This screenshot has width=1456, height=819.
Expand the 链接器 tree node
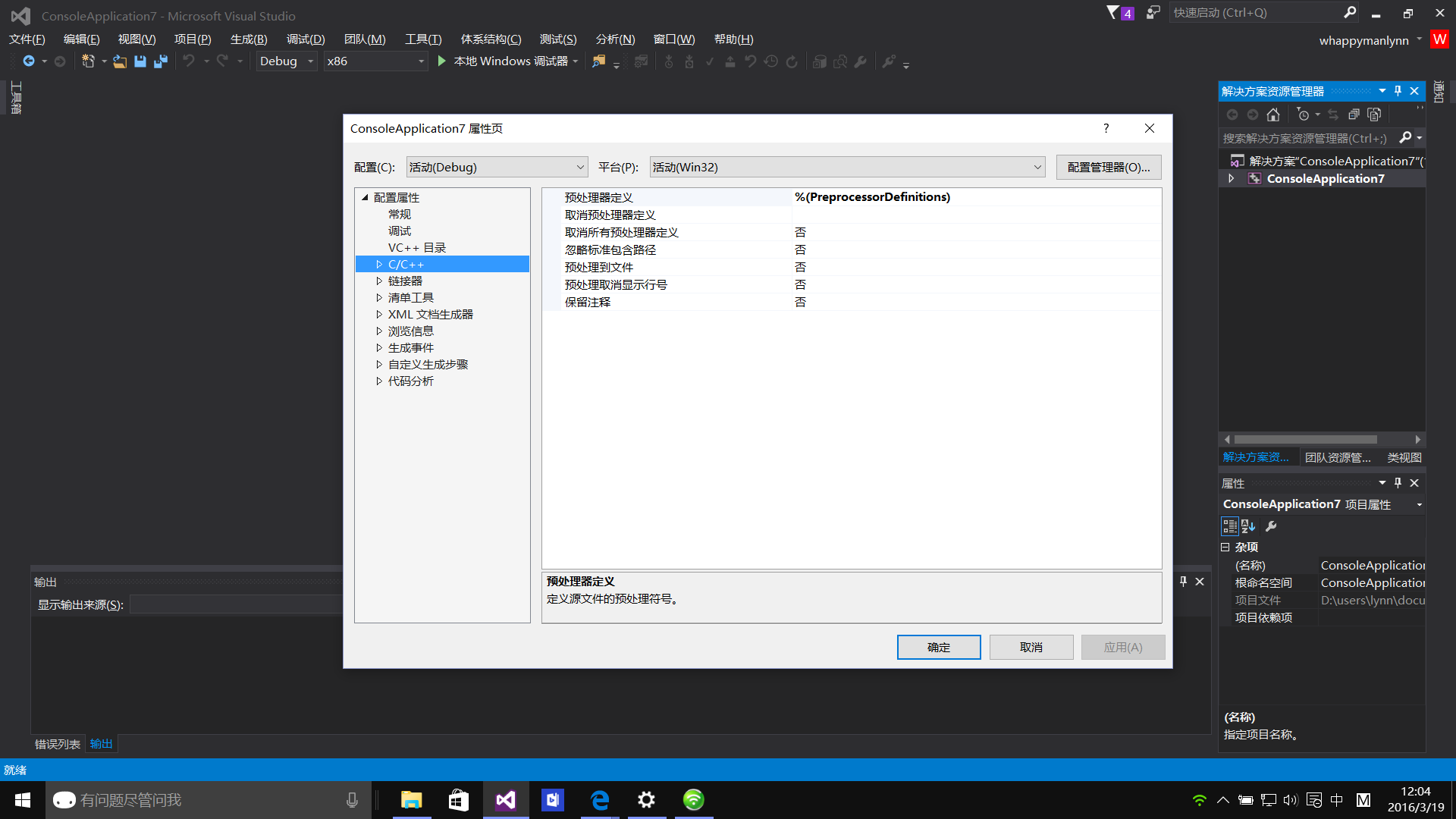[x=379, y=281]
